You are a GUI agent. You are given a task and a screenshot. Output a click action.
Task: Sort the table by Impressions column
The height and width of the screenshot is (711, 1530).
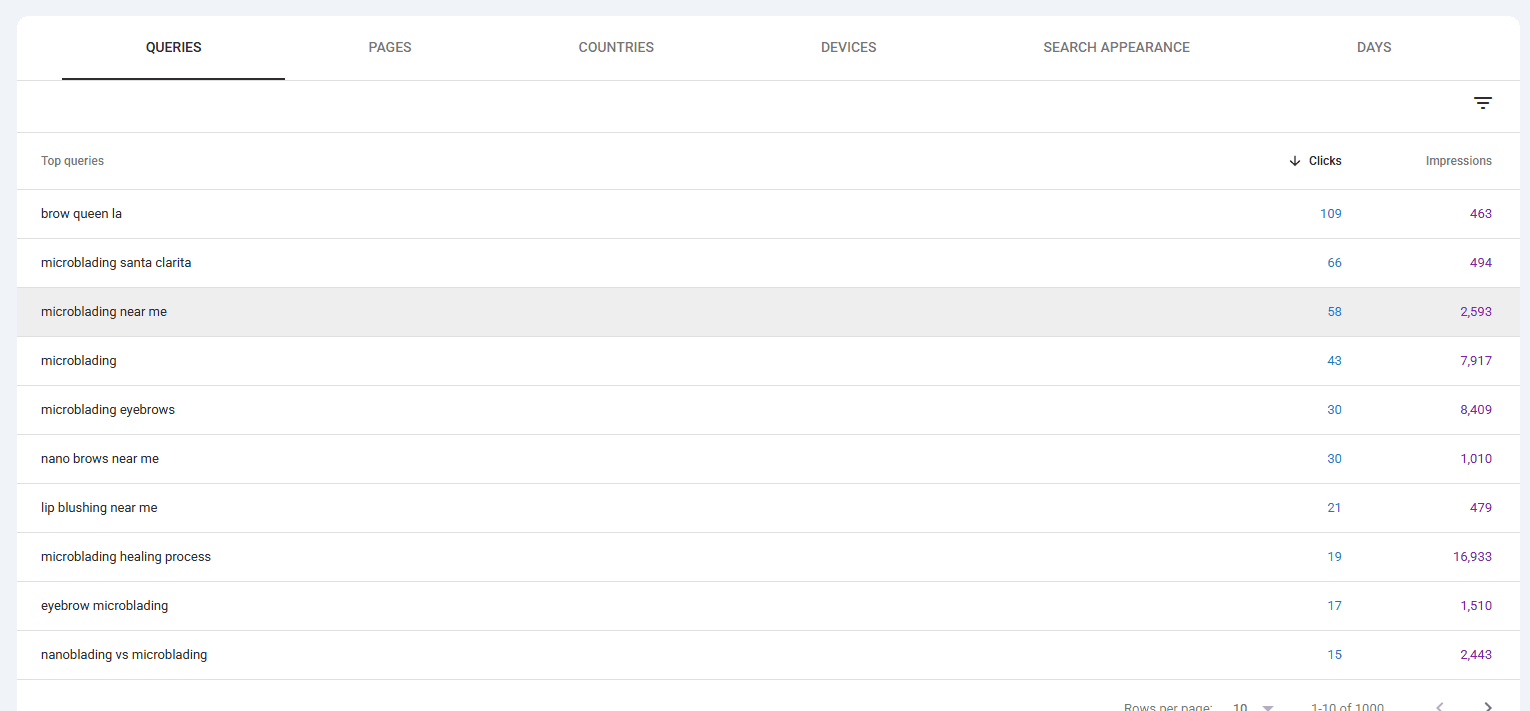pos(1459,161)
